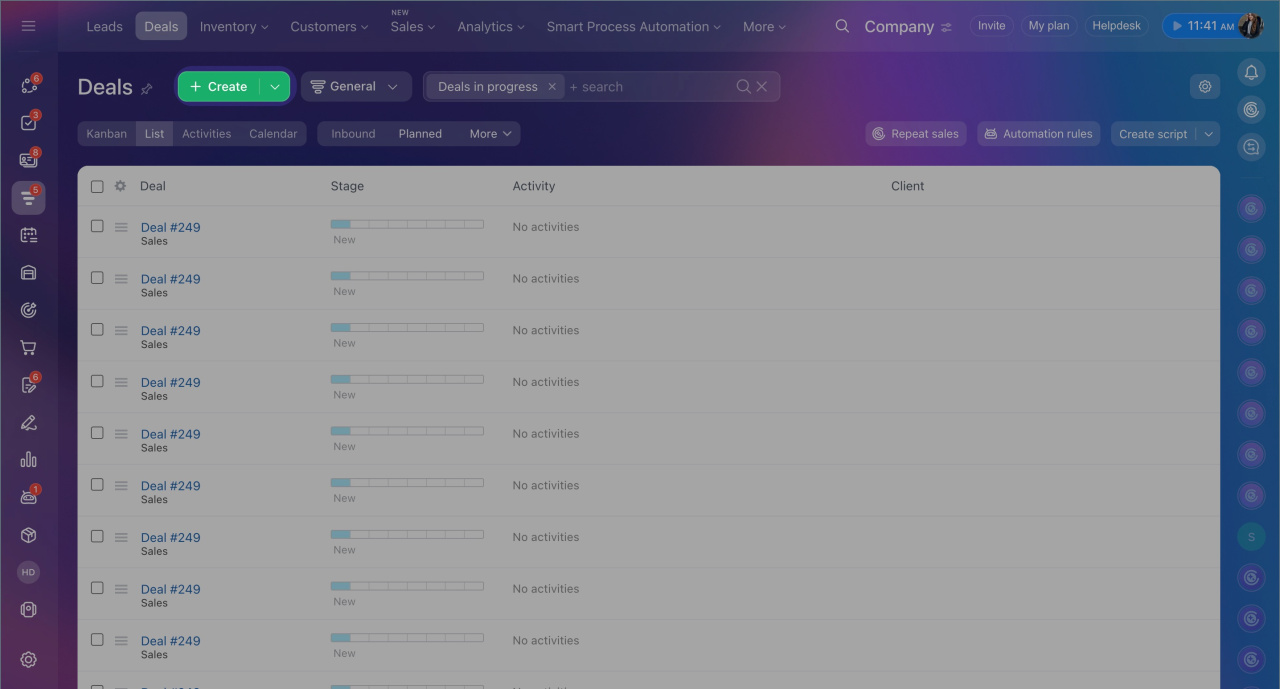Click the settings gear in left sidebar
Image resolution: width=1280 pixels, height=689 pixels.
point(28,660)
